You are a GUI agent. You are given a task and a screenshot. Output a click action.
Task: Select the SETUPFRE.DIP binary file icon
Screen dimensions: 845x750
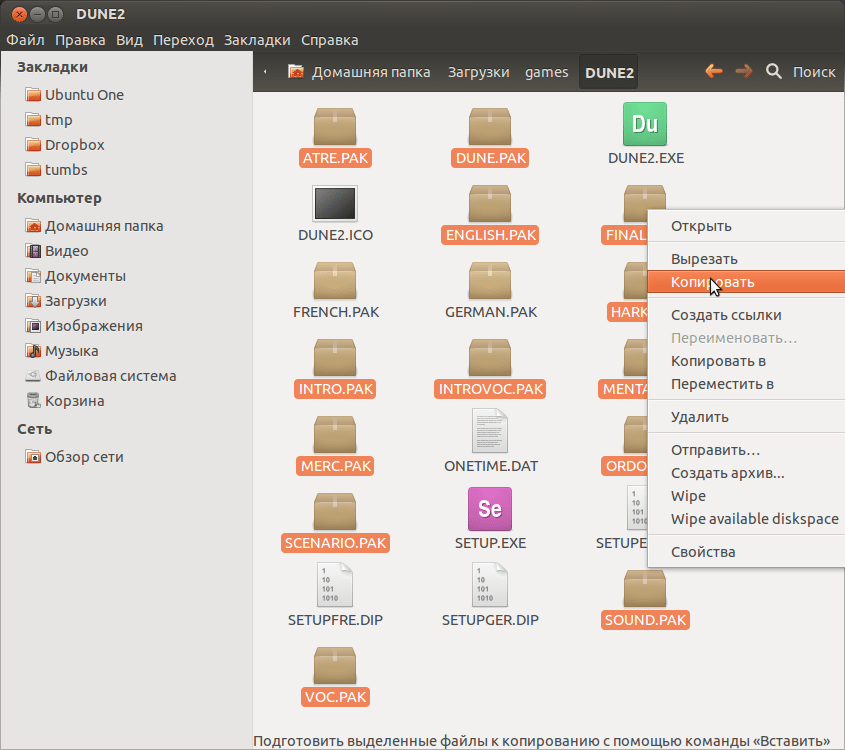pos(335,585)
